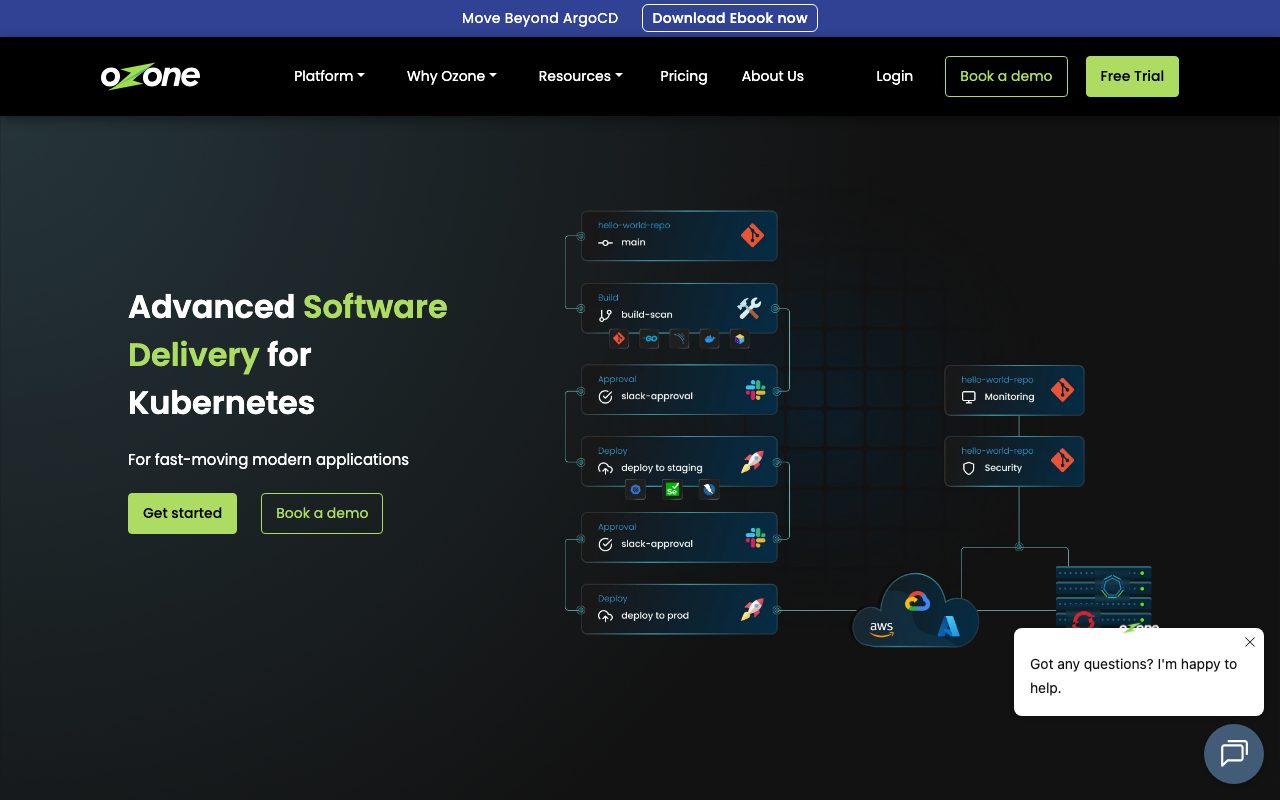This screenshot has height=800, width=1280.
Task: Click the "Move Beyond ArgoCD" banner text
Action: (x=540, y=18)
